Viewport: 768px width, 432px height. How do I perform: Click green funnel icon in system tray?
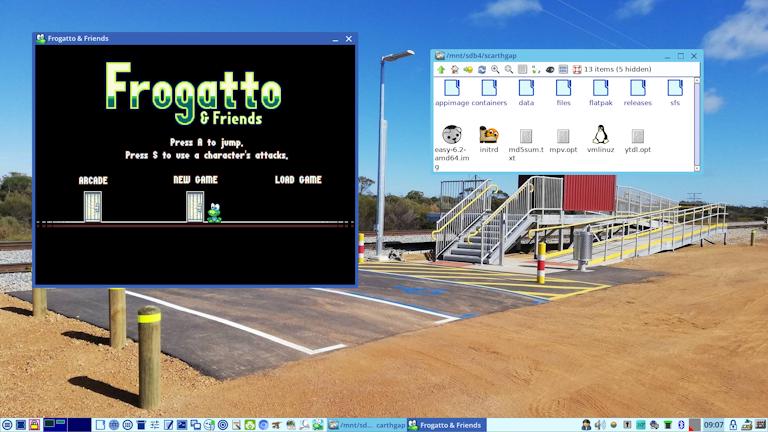point(668,425)
